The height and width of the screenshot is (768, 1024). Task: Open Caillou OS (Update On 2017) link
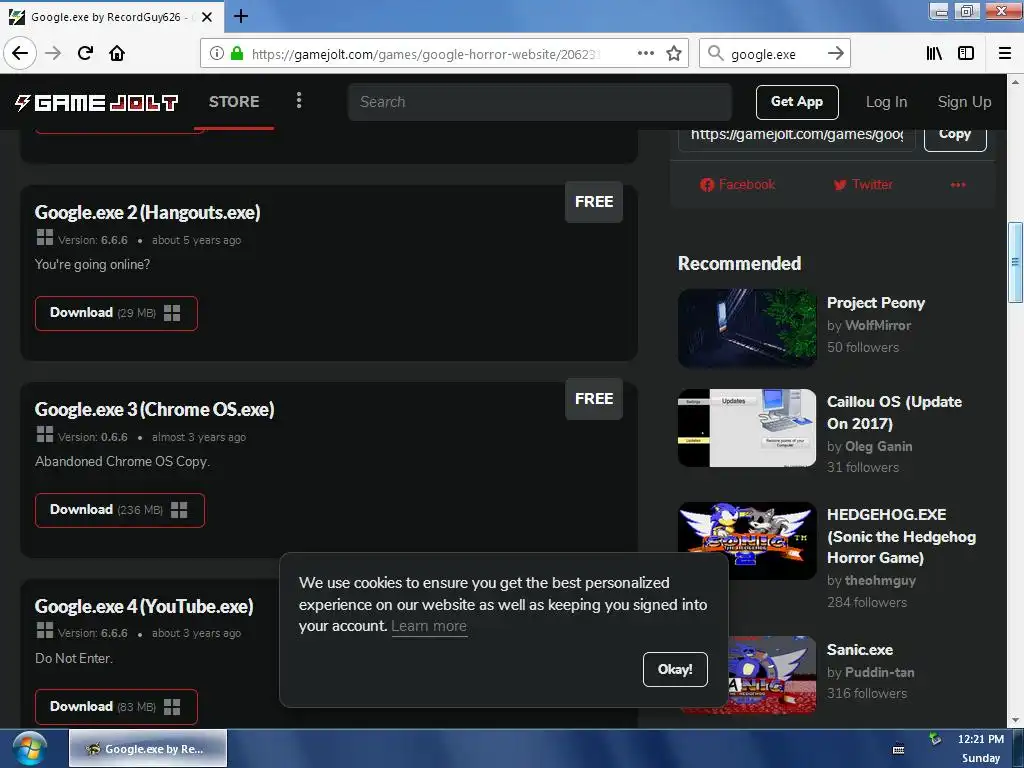tap(894, 413)
